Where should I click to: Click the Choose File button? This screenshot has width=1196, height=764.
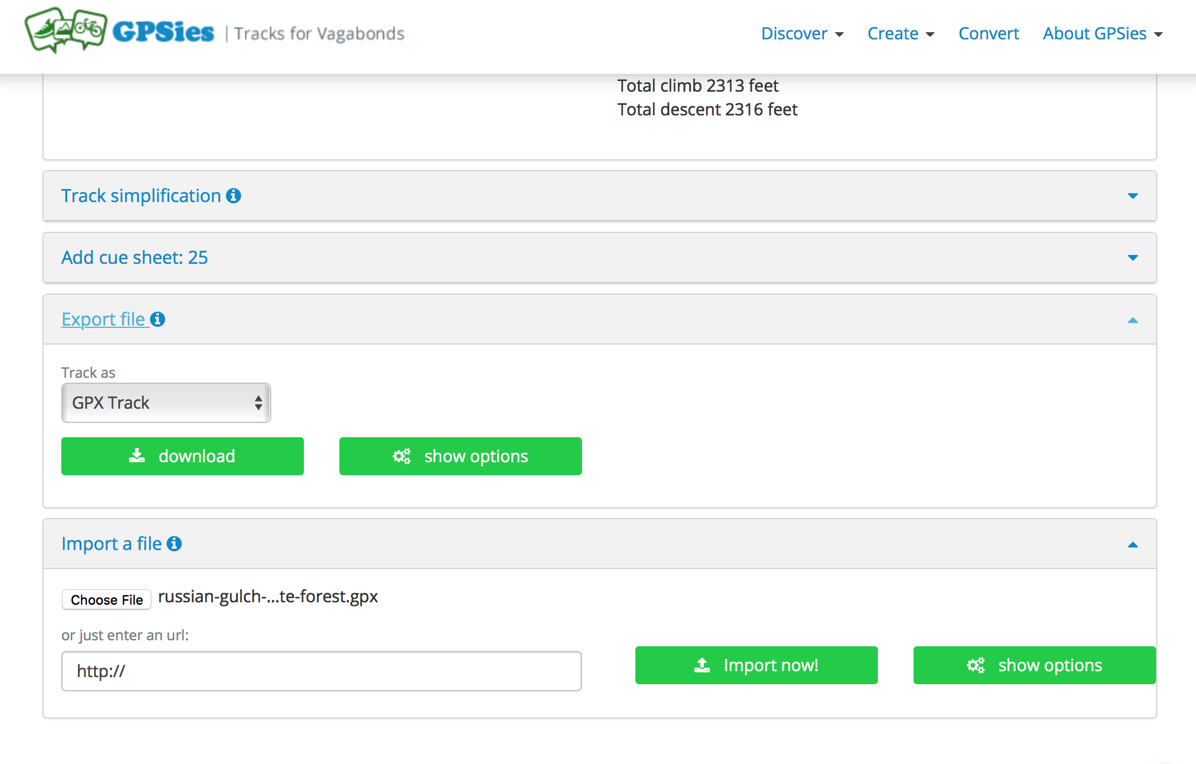tap(107, 600)
